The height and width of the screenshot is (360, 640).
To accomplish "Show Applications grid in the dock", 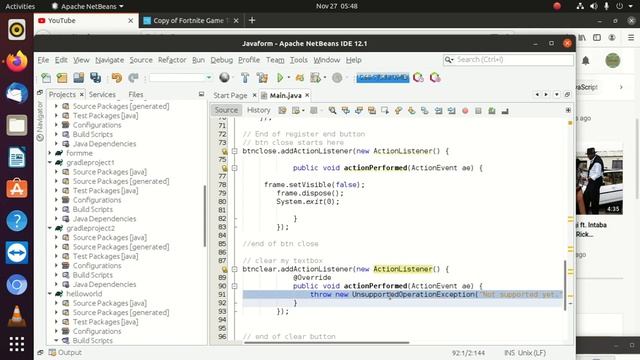I will [17, 344].
